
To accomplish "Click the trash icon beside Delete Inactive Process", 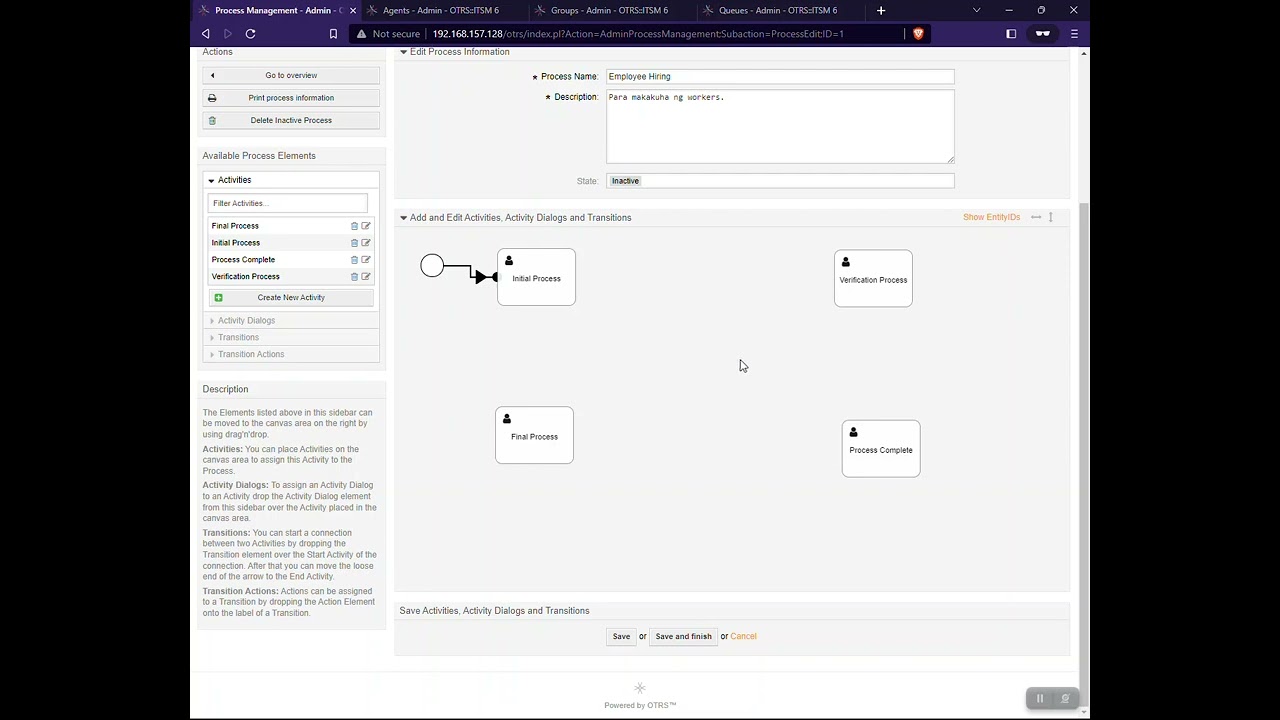I will (x=212, y=120).
